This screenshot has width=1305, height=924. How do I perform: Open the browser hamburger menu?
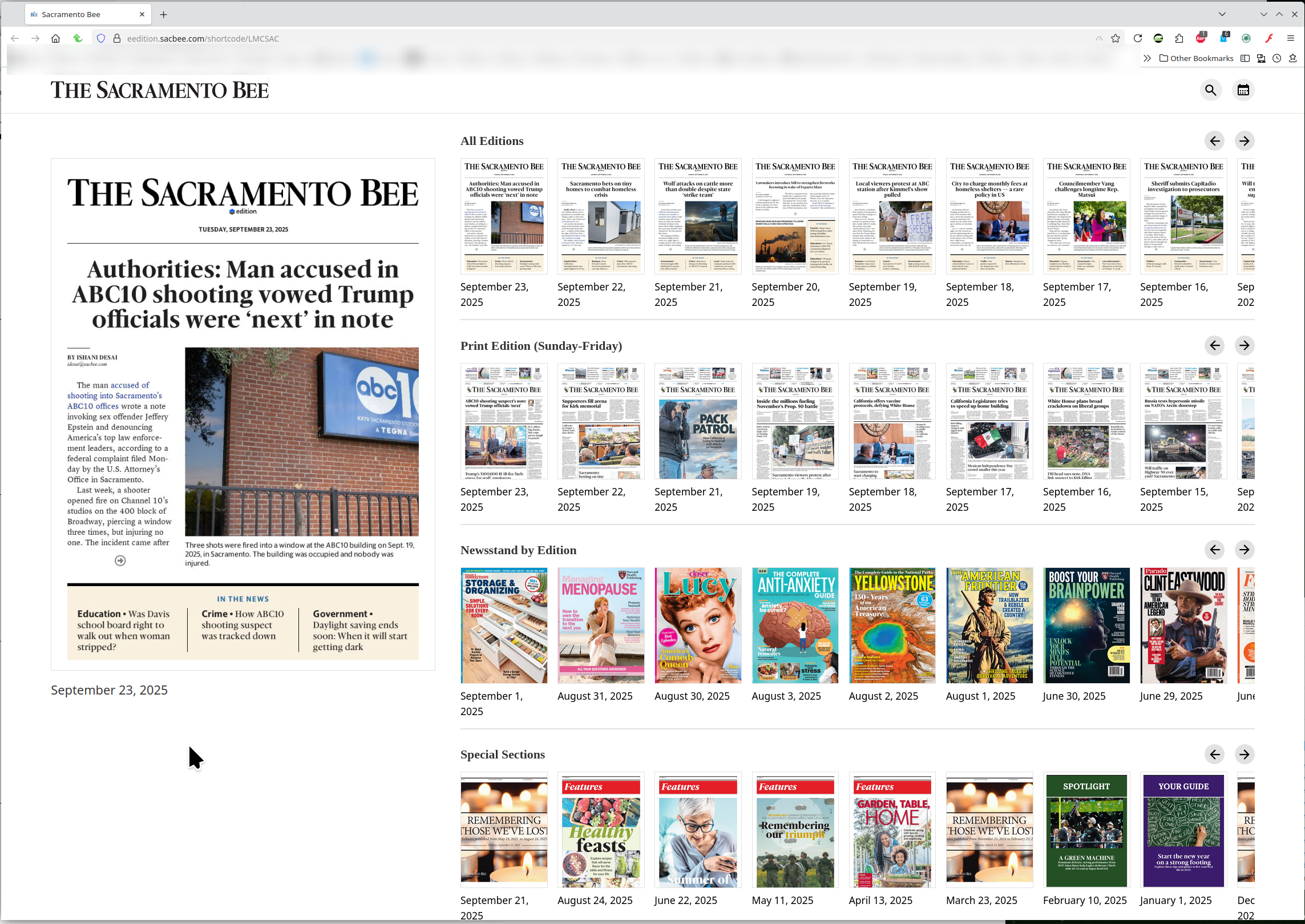[1290, 38]
